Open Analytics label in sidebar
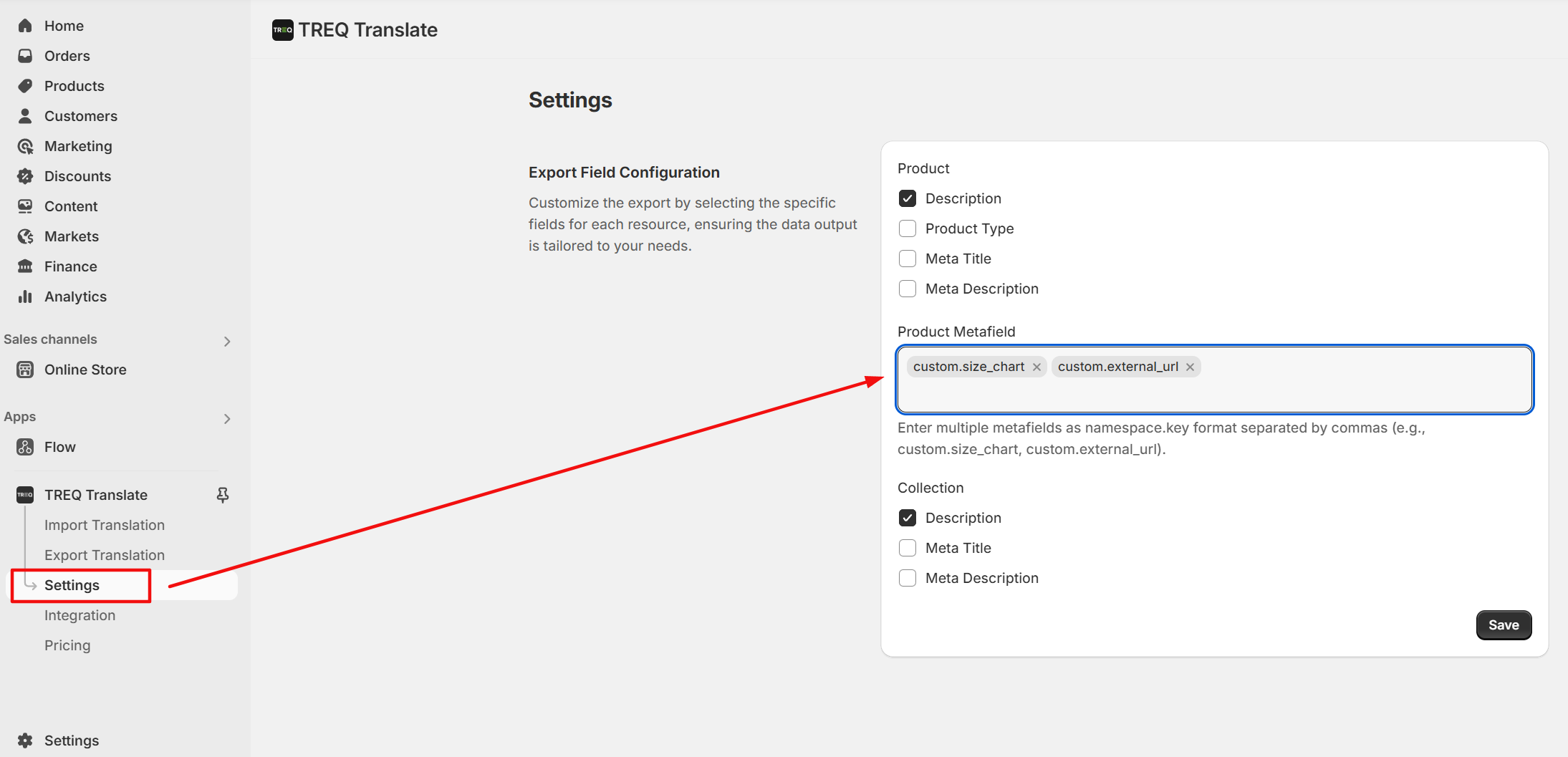 click(75, 296)
